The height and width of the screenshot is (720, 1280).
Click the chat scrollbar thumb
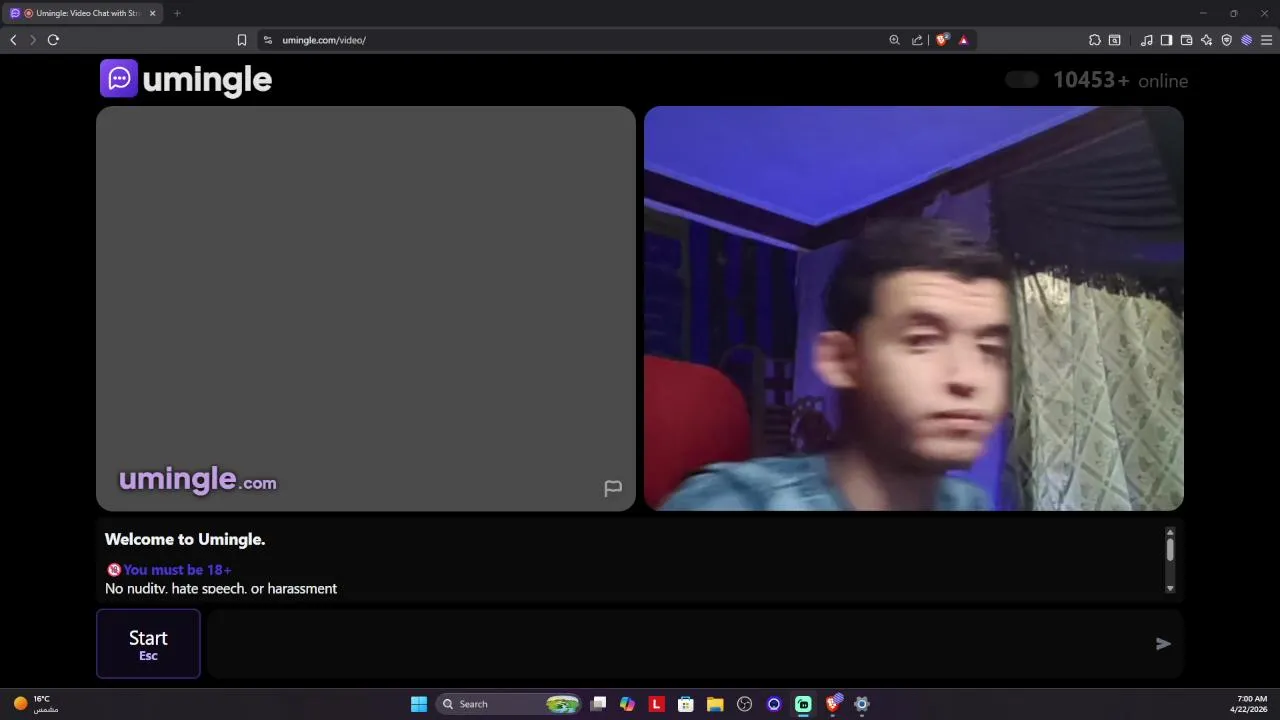click(x=1170, y=549)
